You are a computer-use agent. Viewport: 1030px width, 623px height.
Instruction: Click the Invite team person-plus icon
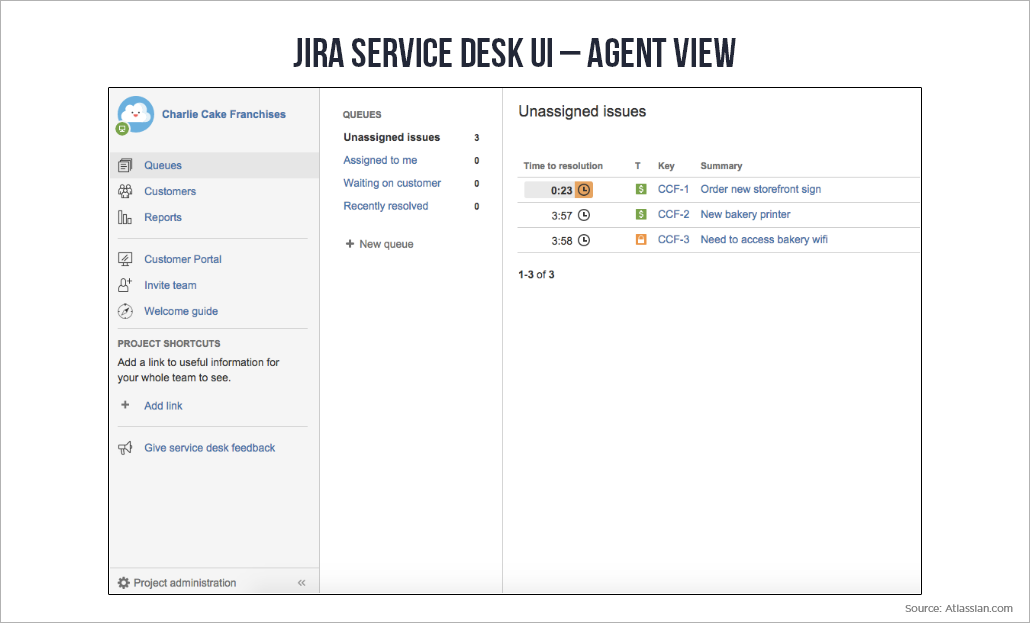coord(126,285)
